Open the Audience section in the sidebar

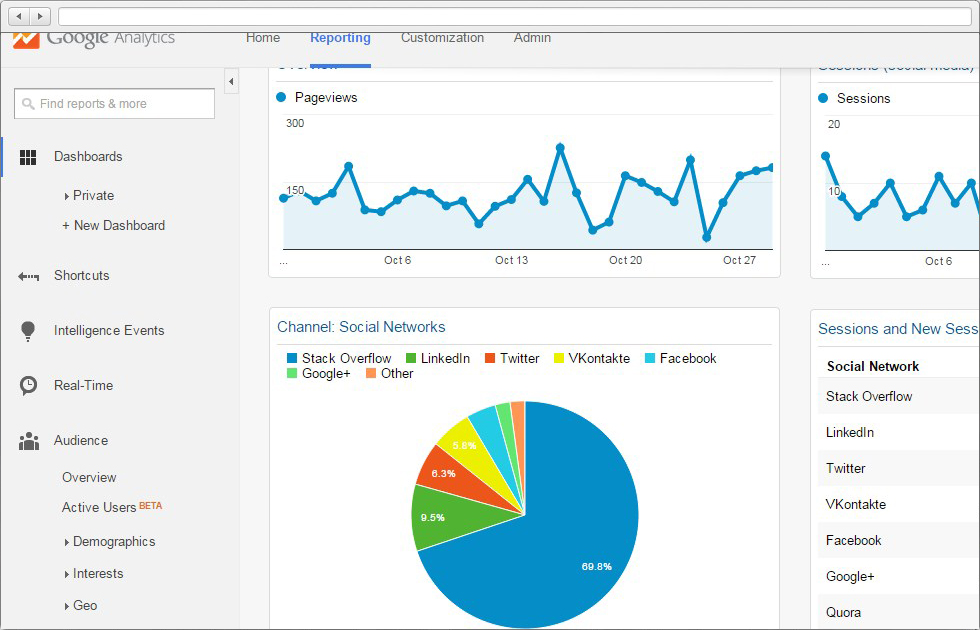81,441
